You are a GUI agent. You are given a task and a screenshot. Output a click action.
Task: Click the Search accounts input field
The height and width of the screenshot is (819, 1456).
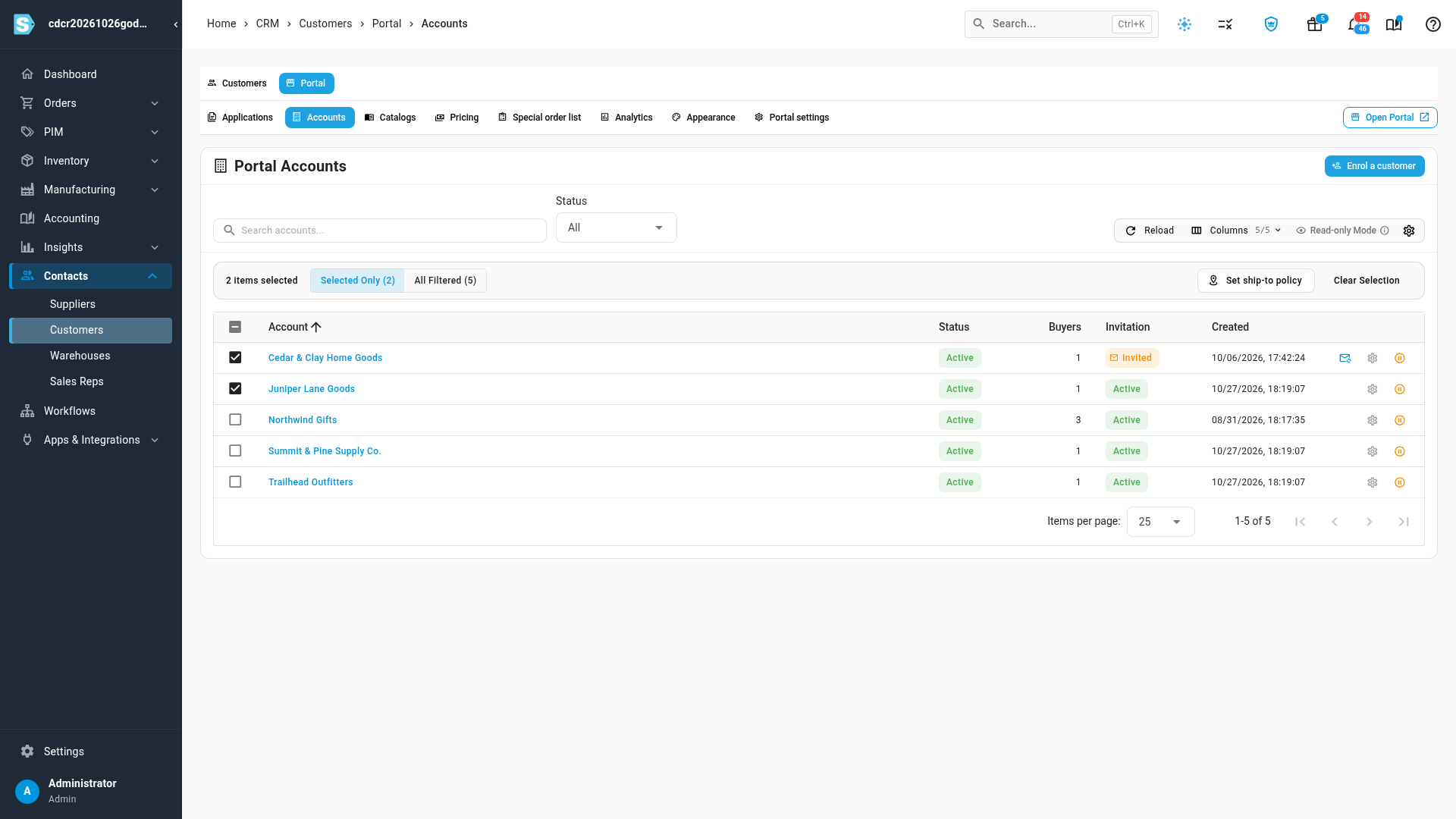[x=380, y=231]
